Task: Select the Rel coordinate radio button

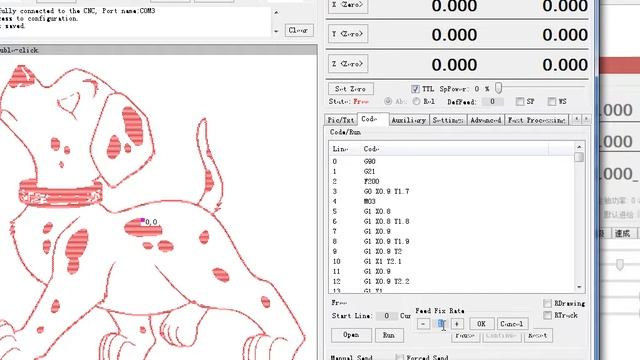Action: pyautogui.click(x=416, y=101)
